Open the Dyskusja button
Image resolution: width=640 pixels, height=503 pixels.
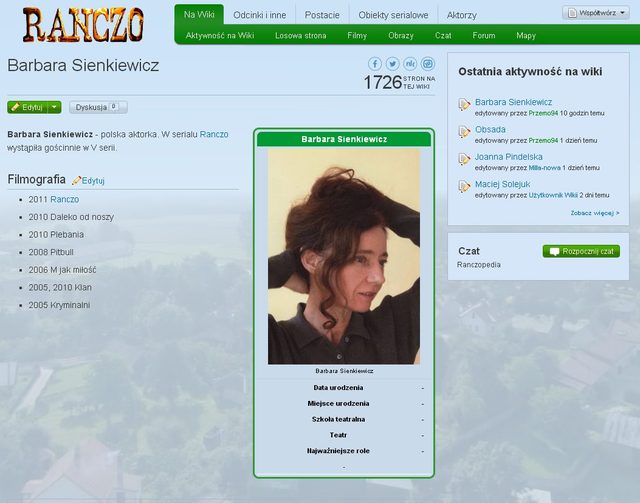98,107
